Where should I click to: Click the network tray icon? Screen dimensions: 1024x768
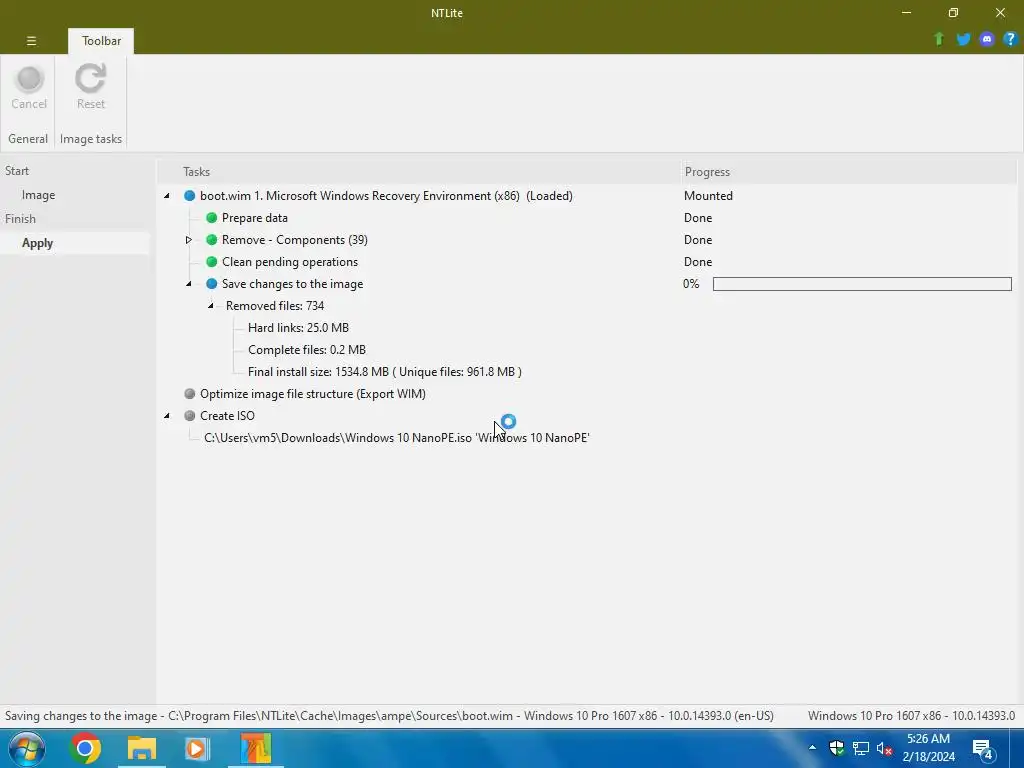[861, 748]
